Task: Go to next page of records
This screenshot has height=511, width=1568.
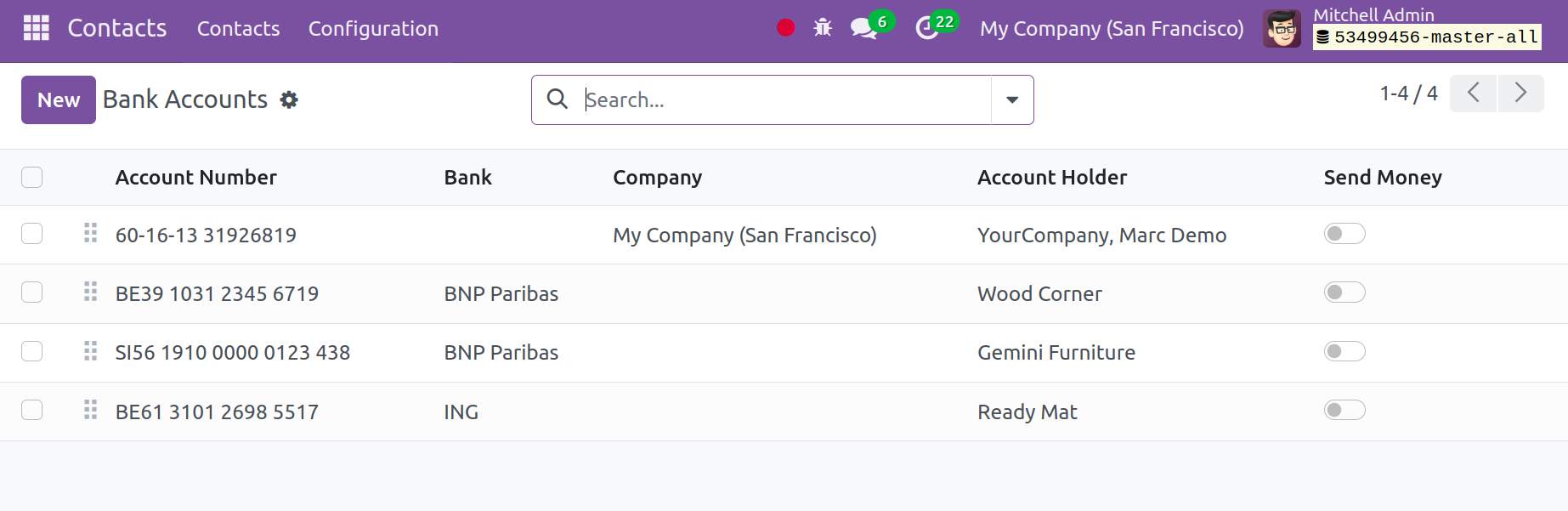Action: point(1520,93)
